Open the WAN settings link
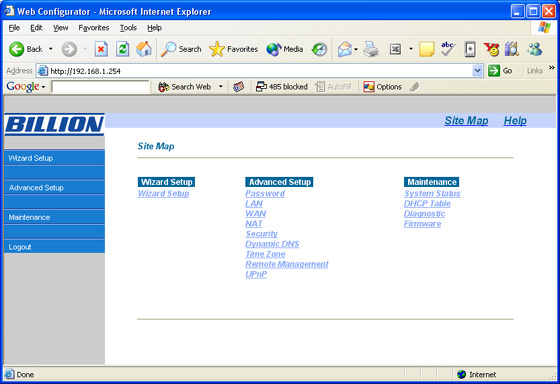Screen dimensions: 560x384 (x=255, y=214)
